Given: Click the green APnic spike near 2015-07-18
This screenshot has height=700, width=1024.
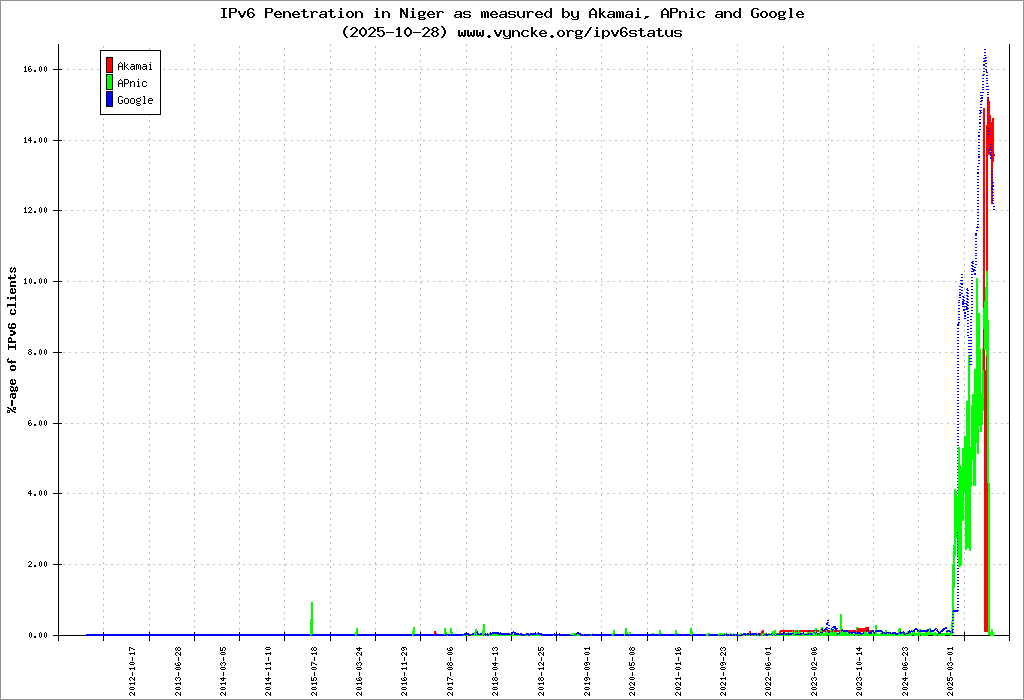Looking at the screenshot, I should pyautogui.click(x=312, y=615).
